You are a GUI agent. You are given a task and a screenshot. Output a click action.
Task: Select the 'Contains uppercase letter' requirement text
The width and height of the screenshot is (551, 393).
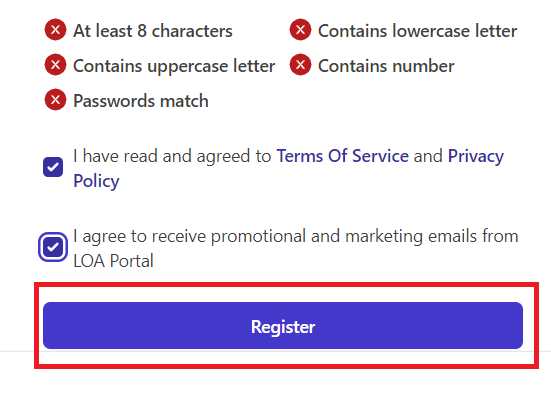[174, 66]
